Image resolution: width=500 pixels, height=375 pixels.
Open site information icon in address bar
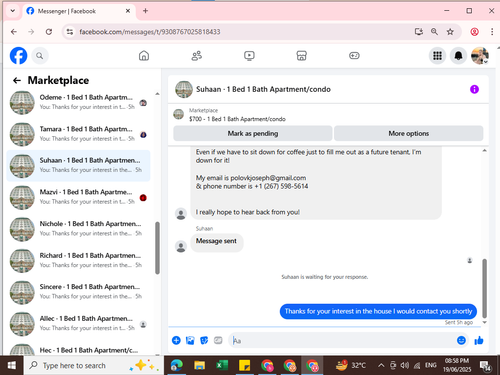click(70, 32)
